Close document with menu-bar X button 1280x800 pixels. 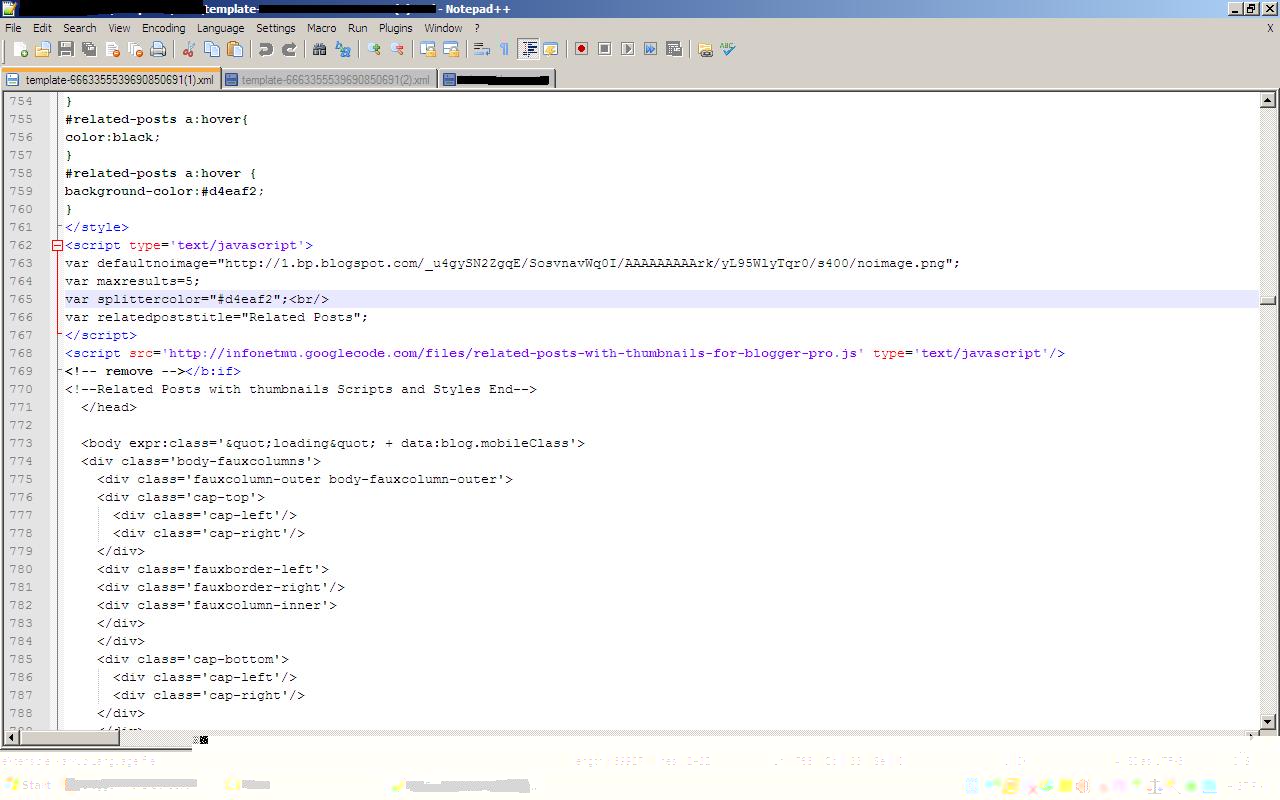pos(1270,28)
